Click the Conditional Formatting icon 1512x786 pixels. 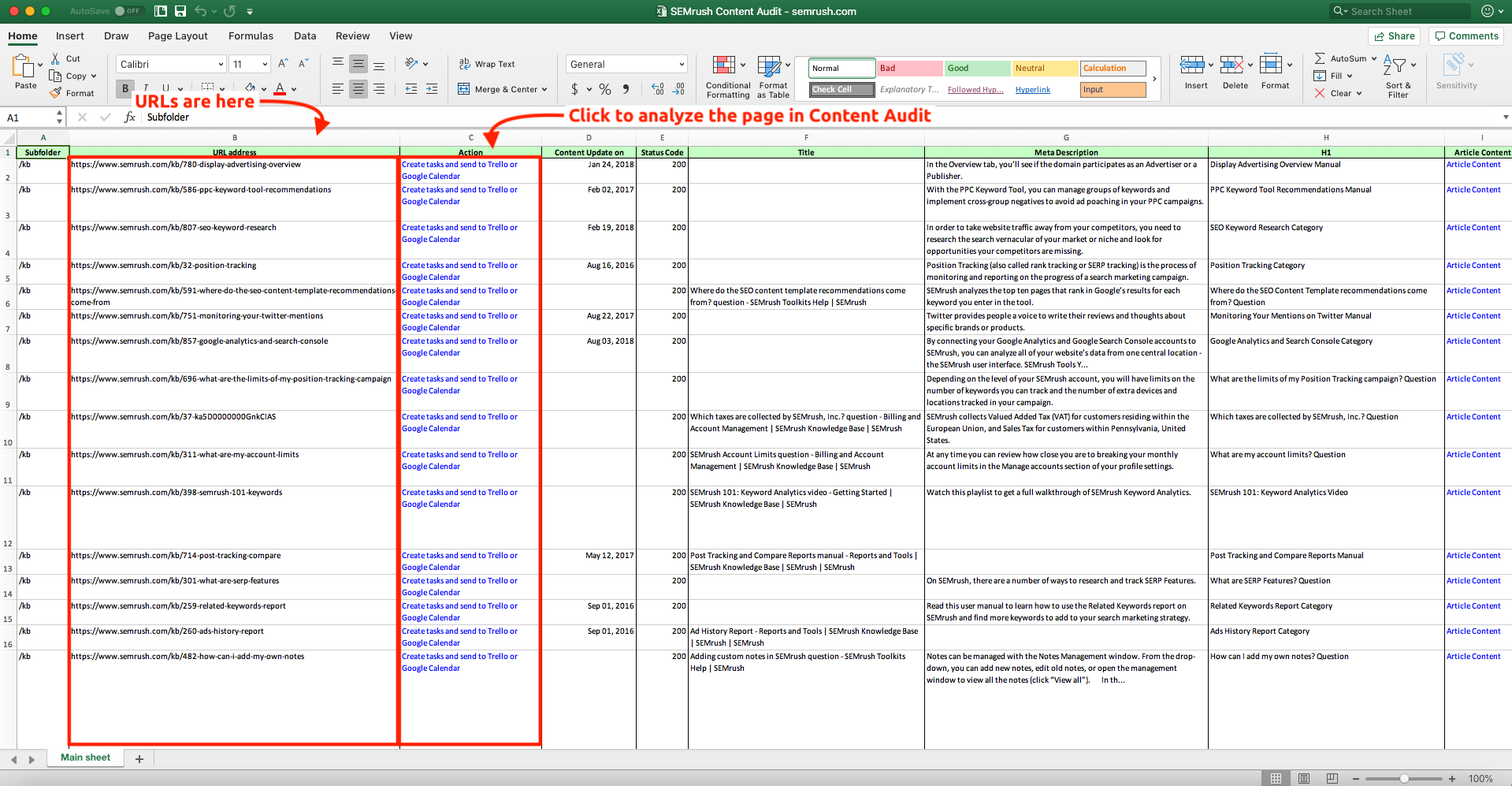coord(724,65)
